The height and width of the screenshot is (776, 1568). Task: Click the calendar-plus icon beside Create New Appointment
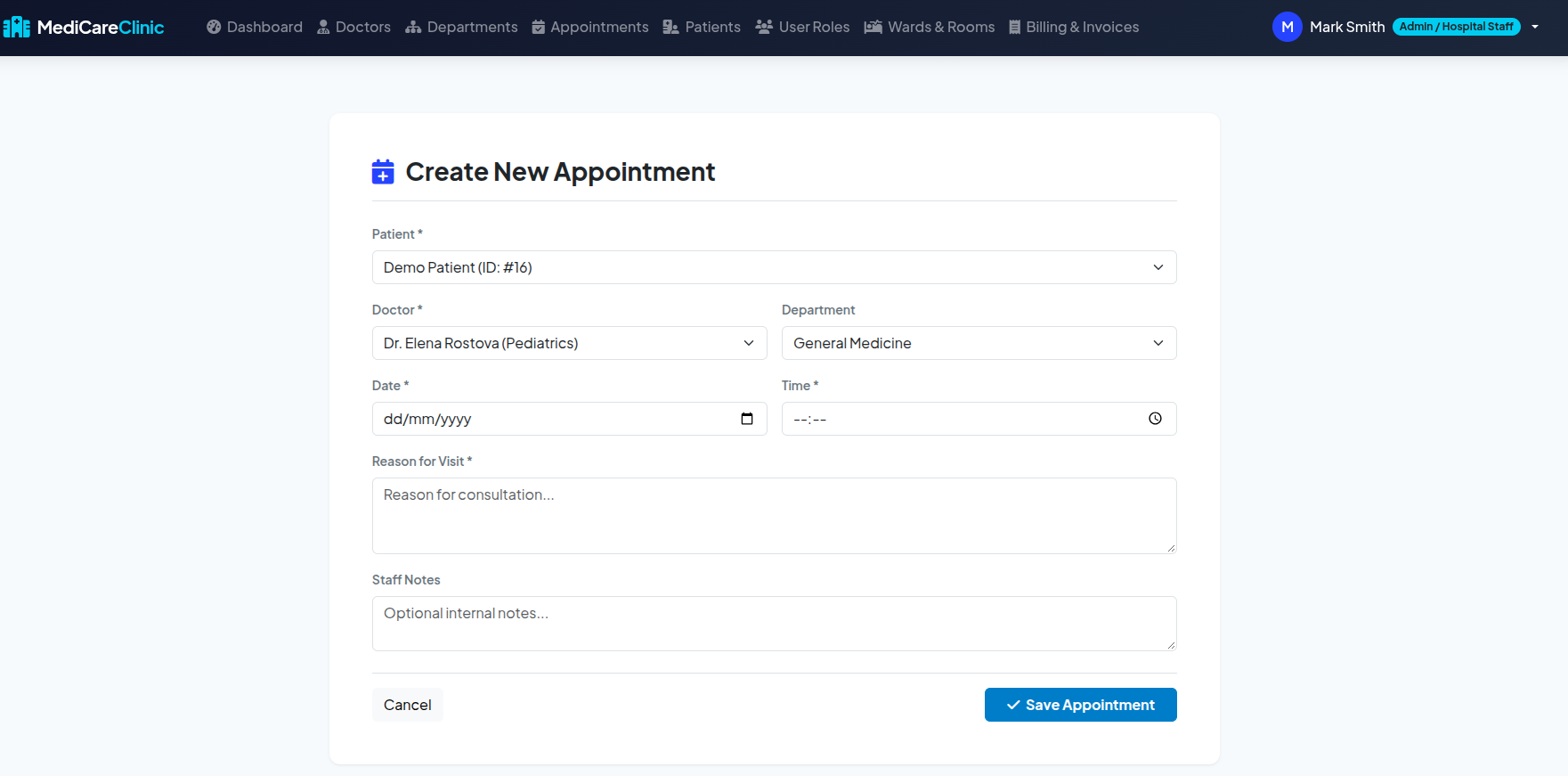coord(383,172)
